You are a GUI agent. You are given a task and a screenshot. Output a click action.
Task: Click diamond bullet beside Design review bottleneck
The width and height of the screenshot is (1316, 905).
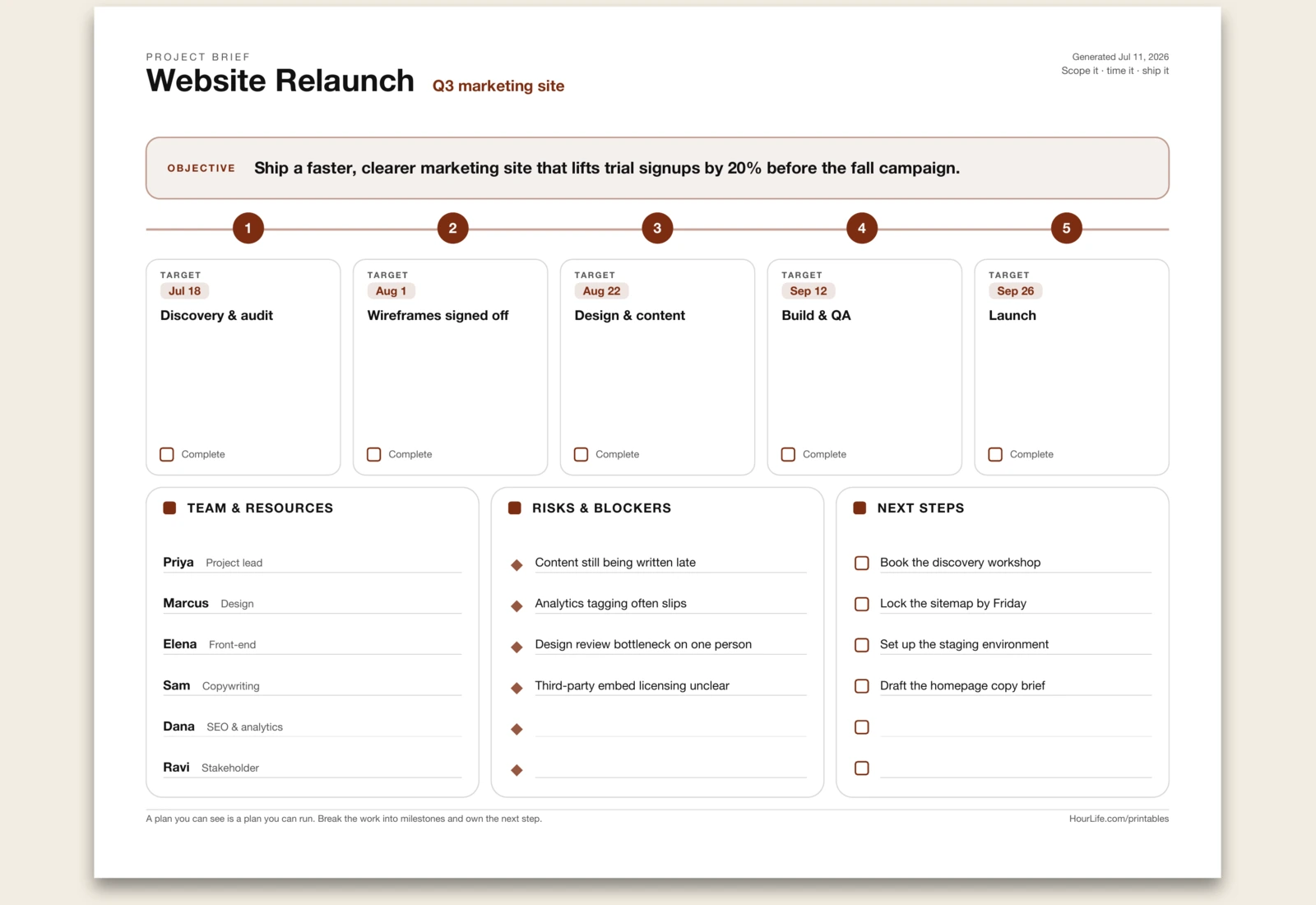(517, 647)
